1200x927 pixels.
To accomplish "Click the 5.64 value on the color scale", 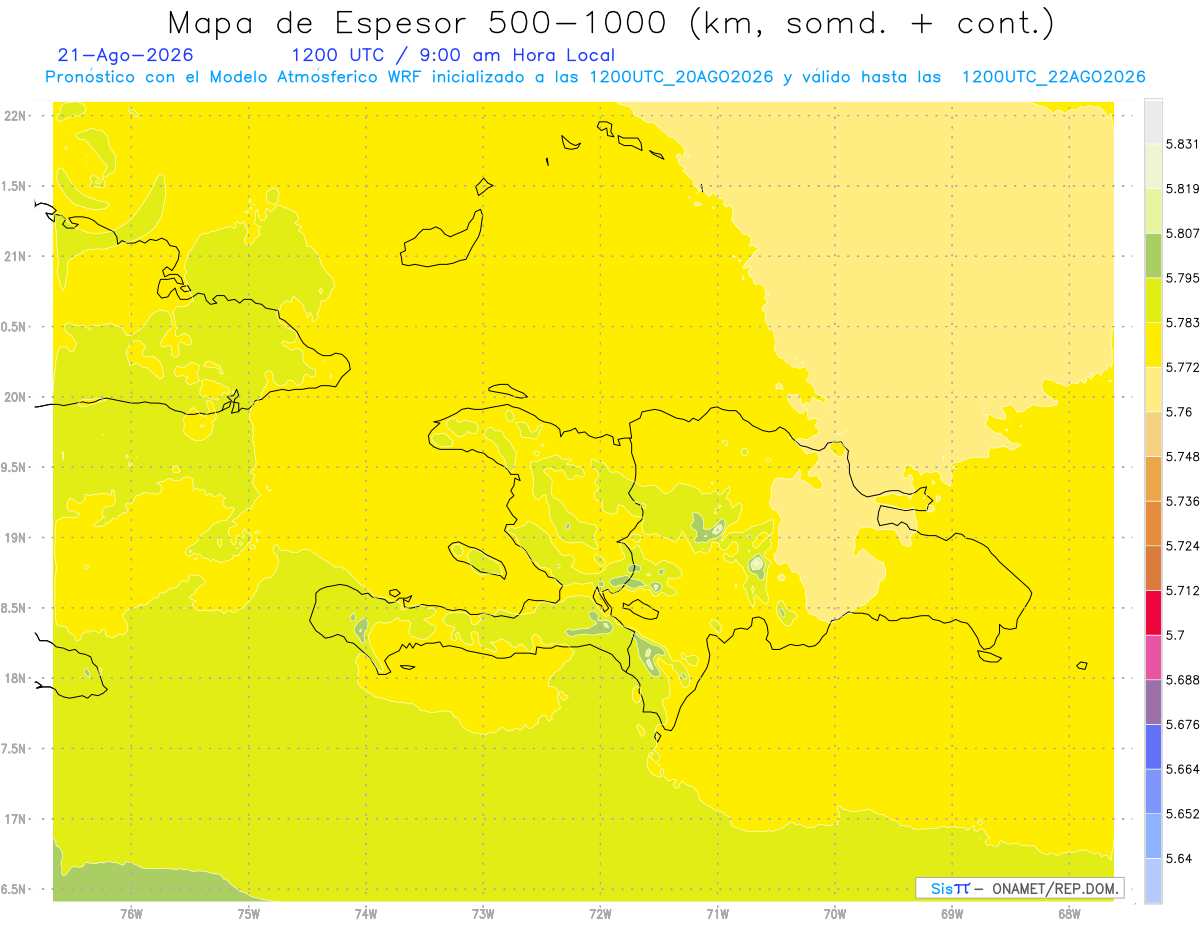I will pos(1179,858).
